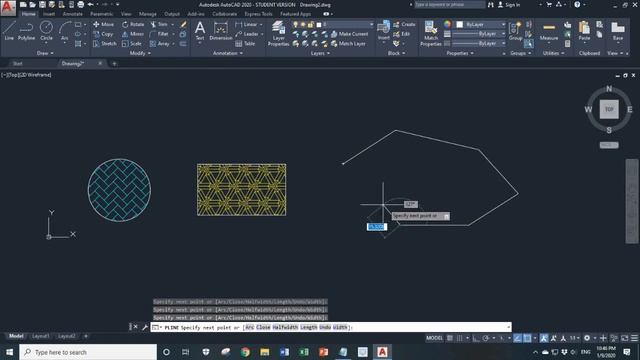Switch to the Start file tab
This screenshot has height=360, width=640.
pyautogui.click(x=18, y=64)
